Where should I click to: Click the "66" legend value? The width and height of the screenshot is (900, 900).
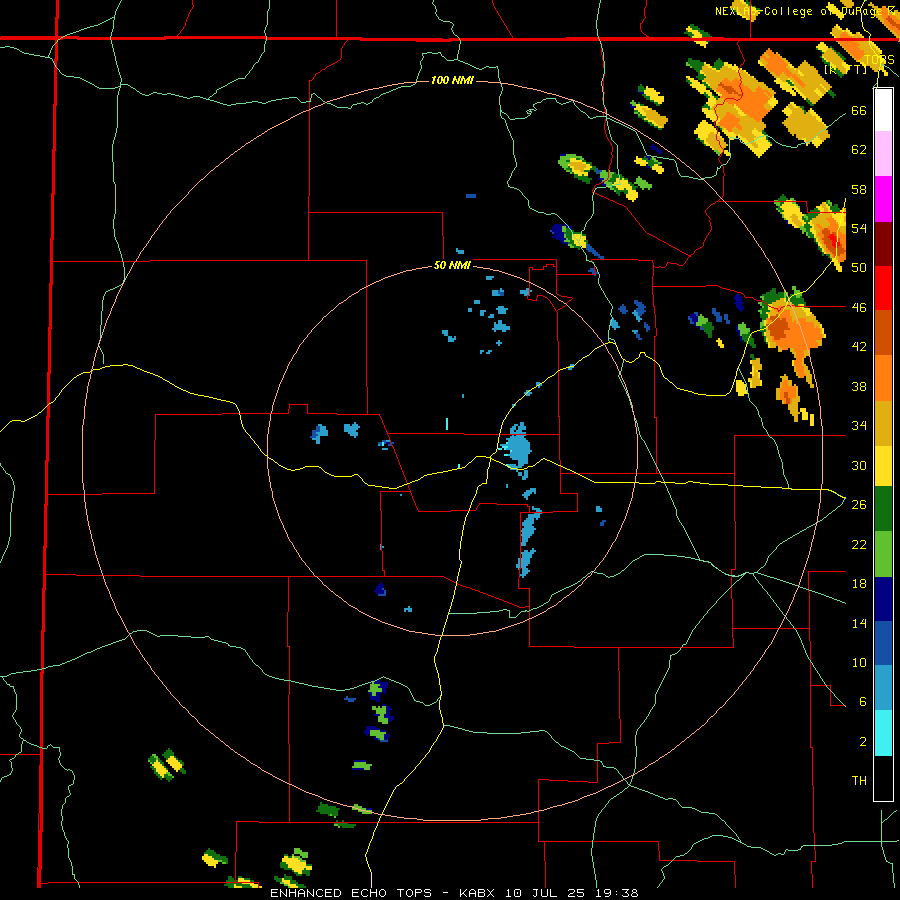(859, 111)
